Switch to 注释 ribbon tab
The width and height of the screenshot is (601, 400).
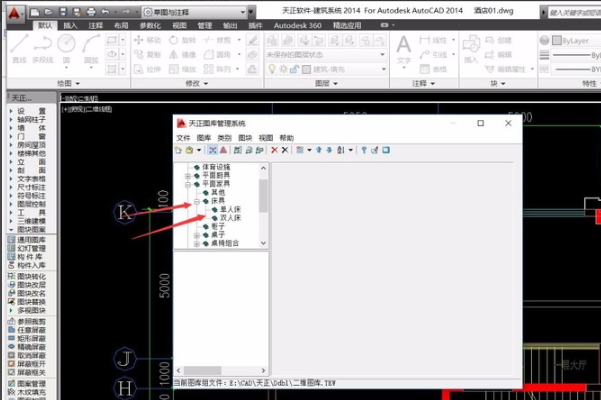(95, 26)
